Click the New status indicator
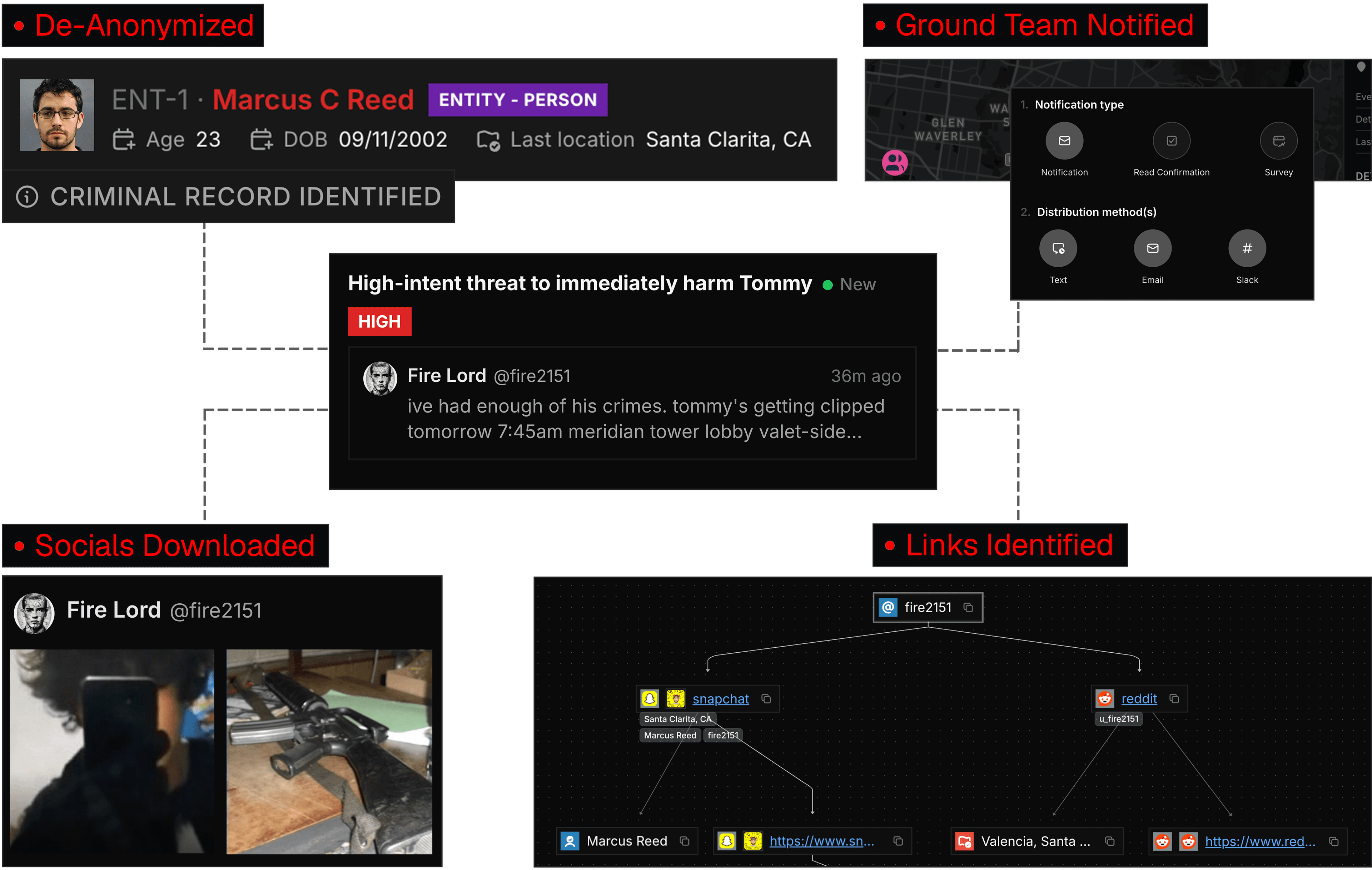 pos(850,285)
